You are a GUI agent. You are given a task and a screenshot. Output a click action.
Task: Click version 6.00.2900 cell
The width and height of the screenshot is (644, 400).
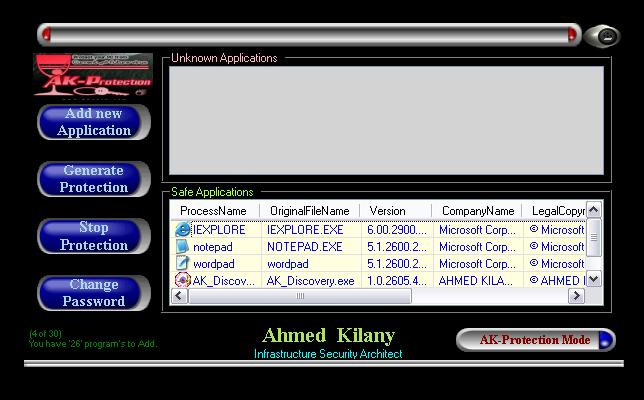(397, 230)
